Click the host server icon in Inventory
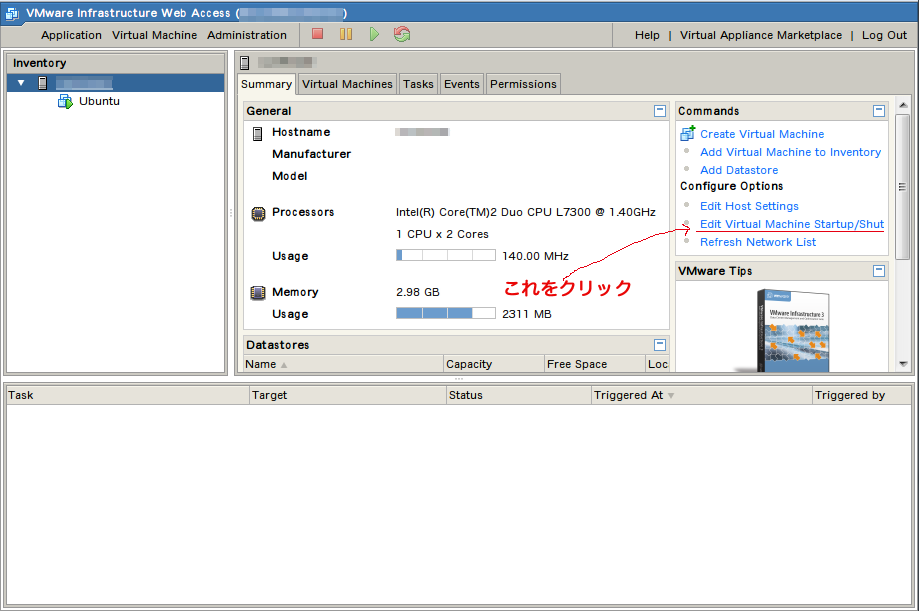The image size is (919, 611). [x=43, y=83]
